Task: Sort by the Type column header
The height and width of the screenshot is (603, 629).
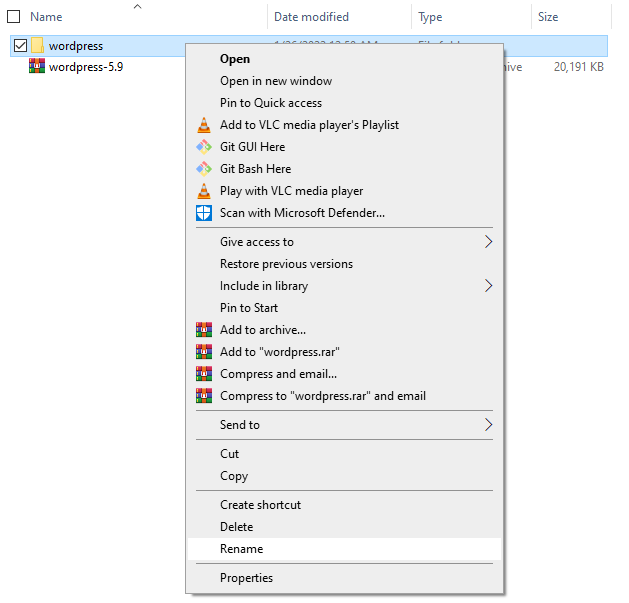Action: click(x=430, y=17)
